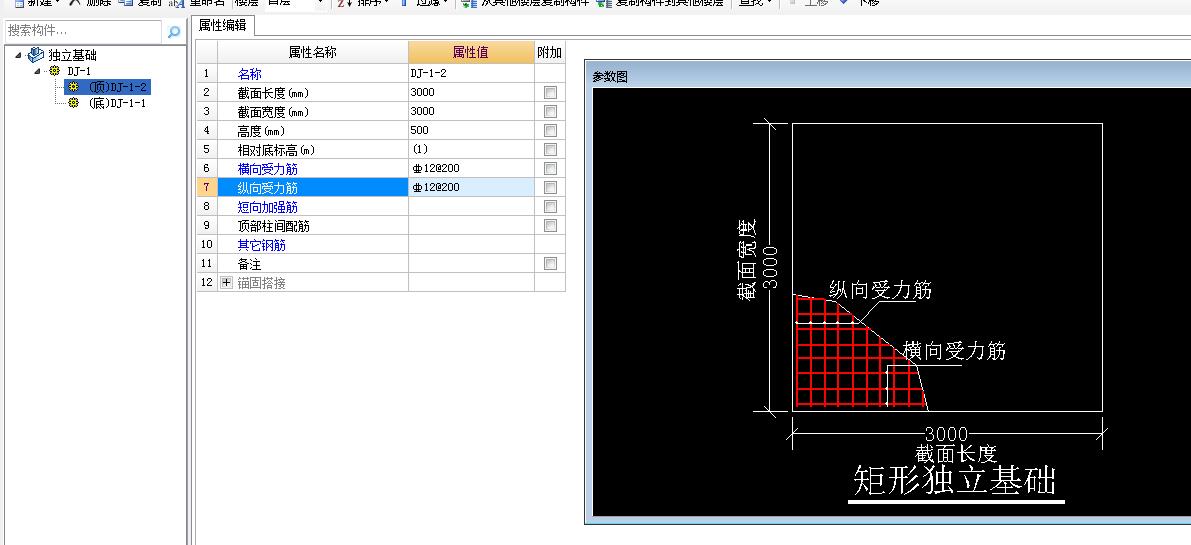The image size is (1191, 545).
Task: Click the gear icon beside (顶)DJ-1-2
Action: click(x=74, y=87)
